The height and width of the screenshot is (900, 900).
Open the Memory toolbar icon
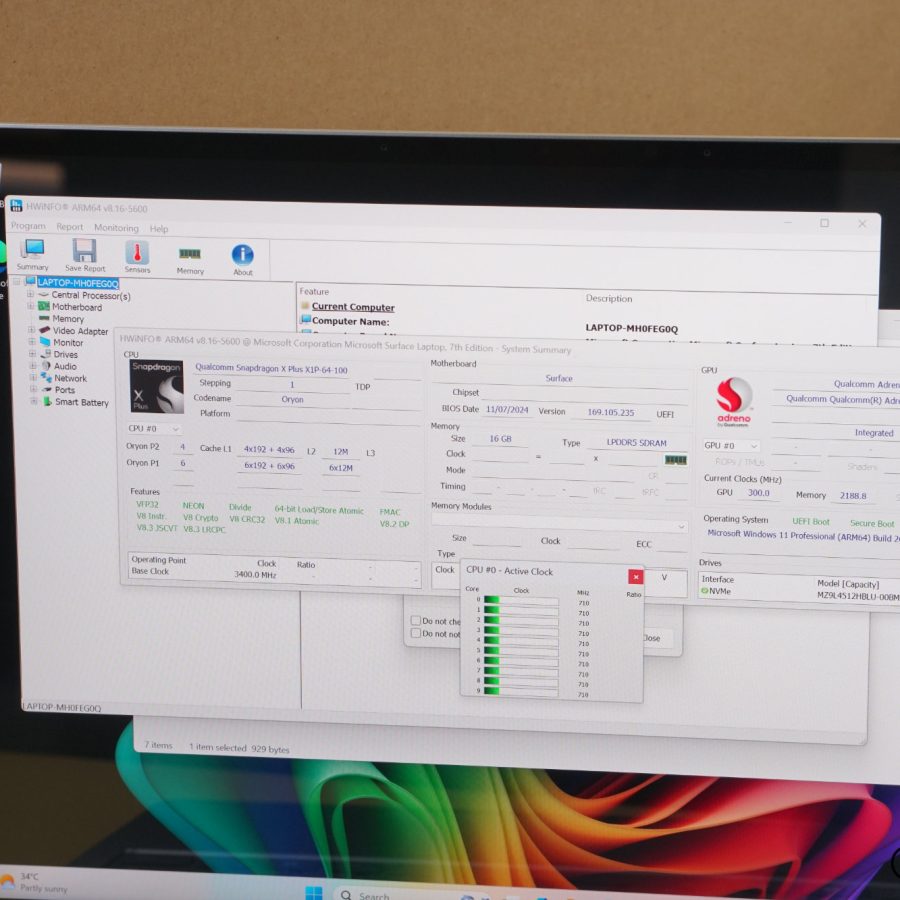tap(190, 259)
